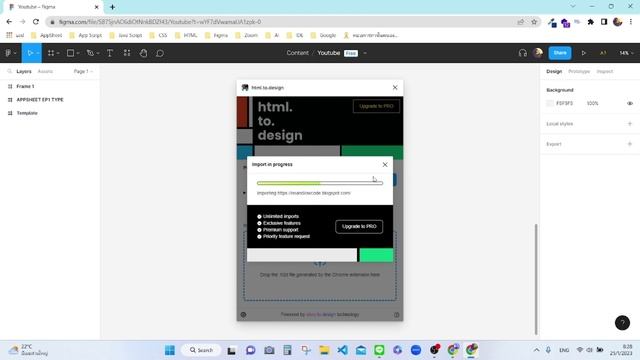Screen dimensions: 640x360
Task: Click the Present play icon
Action: point(584,53)
